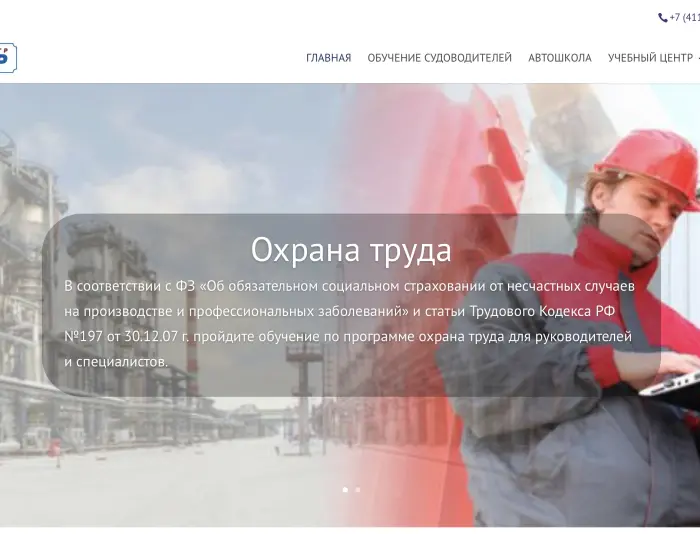Go to АВТОШКОЛА section
Viewport: 700px width, 534px height.
click(x=560, y=58)
